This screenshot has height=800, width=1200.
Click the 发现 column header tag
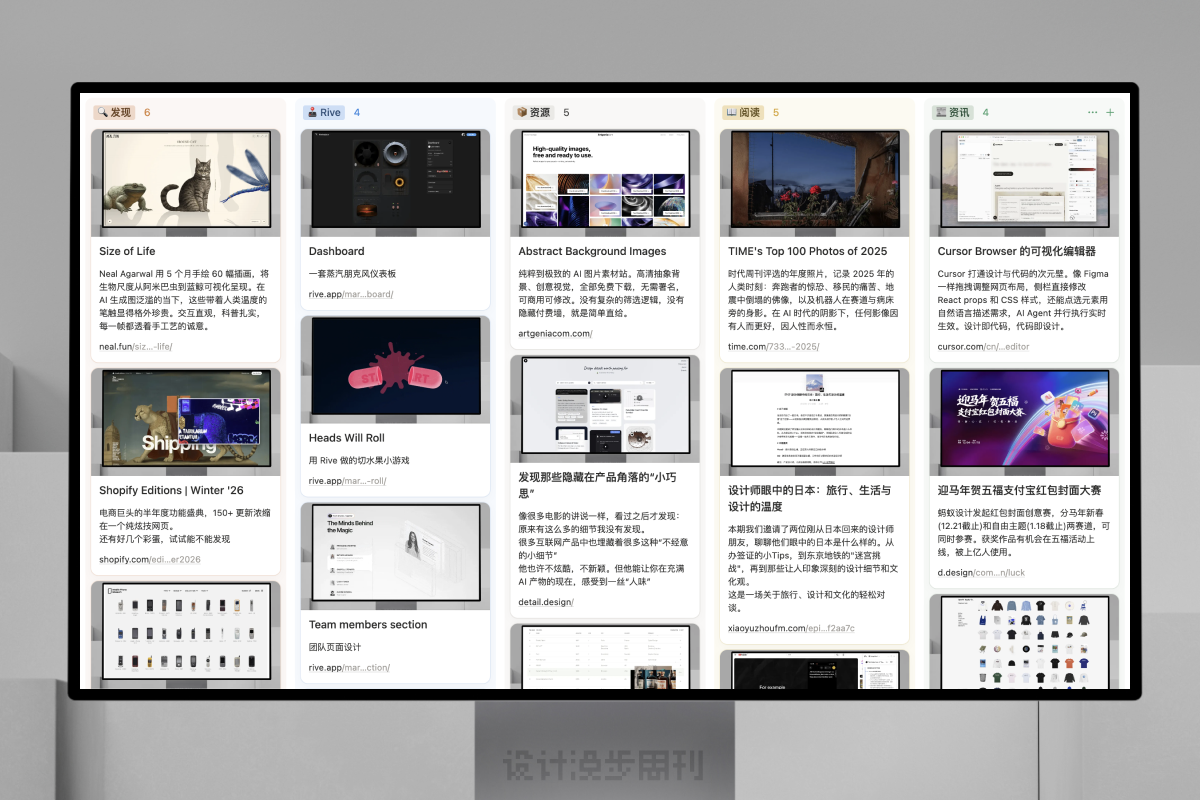114,113
